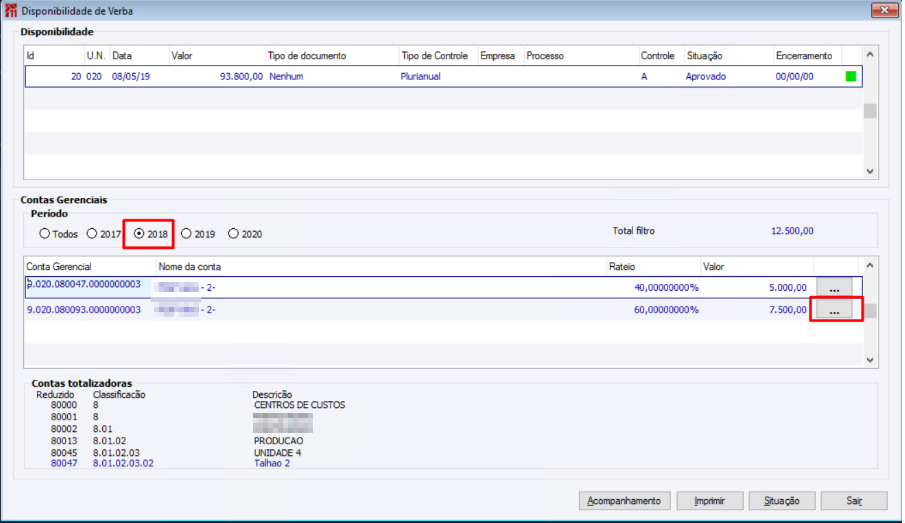Open details button for account 9.020.080047
905x523 pixels.
click(834, 287)
